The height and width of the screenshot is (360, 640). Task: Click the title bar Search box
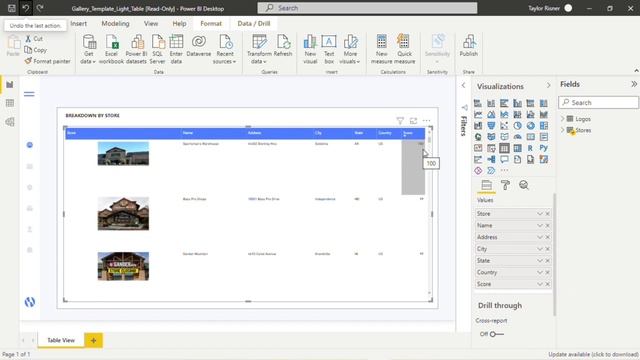point(367,8)
